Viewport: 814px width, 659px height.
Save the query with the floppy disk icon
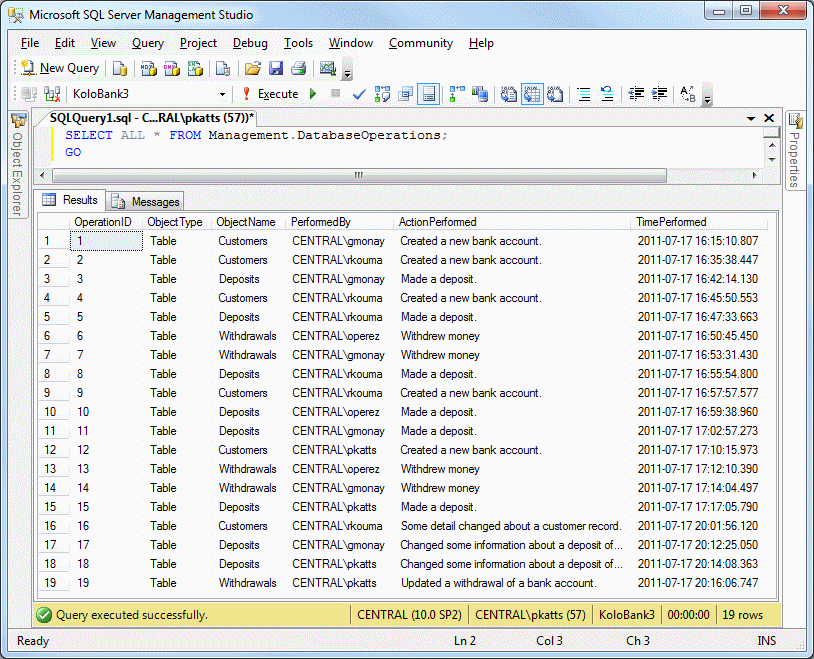click(x=276, y=69)
